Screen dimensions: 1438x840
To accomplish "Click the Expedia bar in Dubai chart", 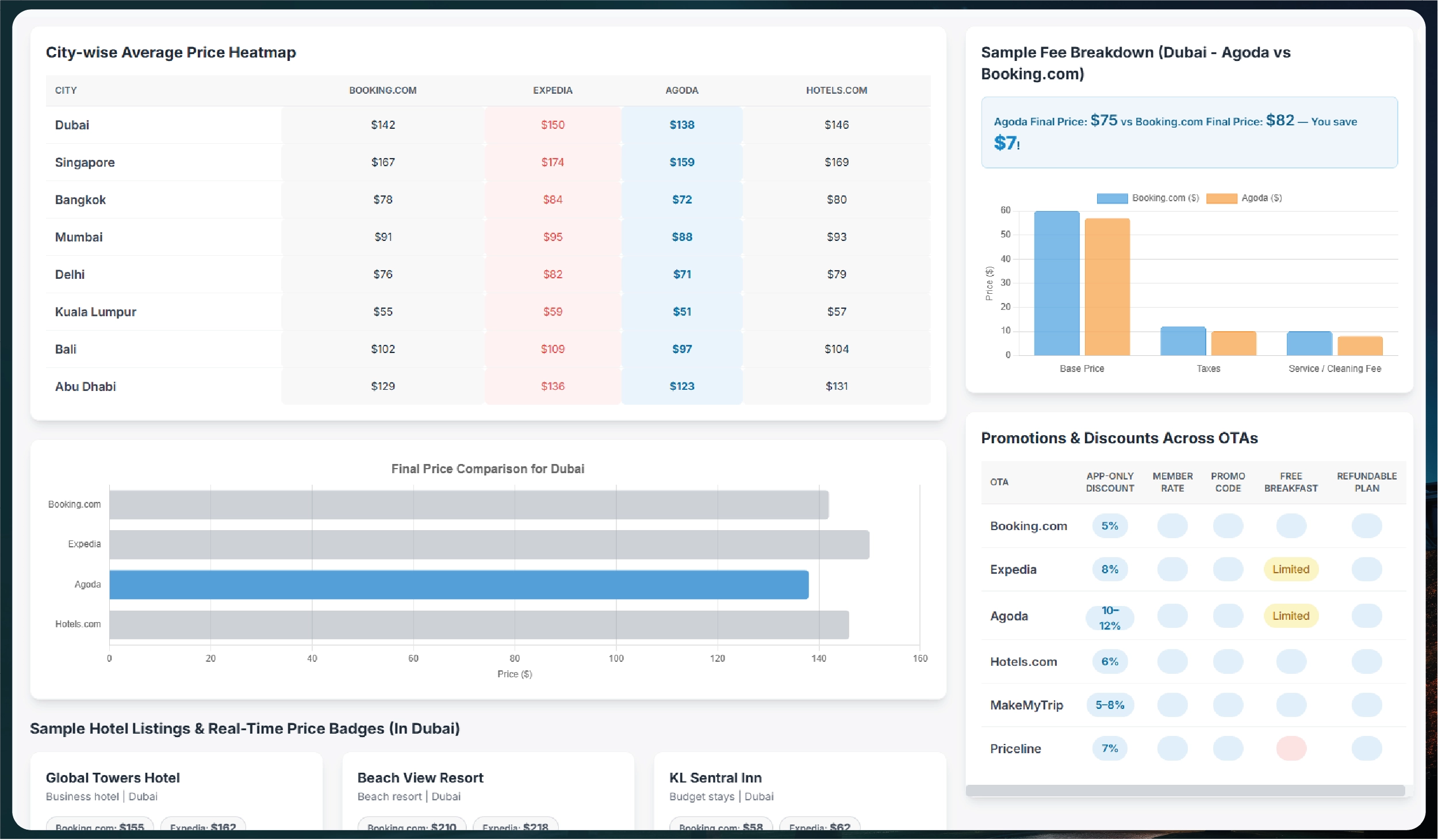I will pyautogui.click(x=489, y=544).
